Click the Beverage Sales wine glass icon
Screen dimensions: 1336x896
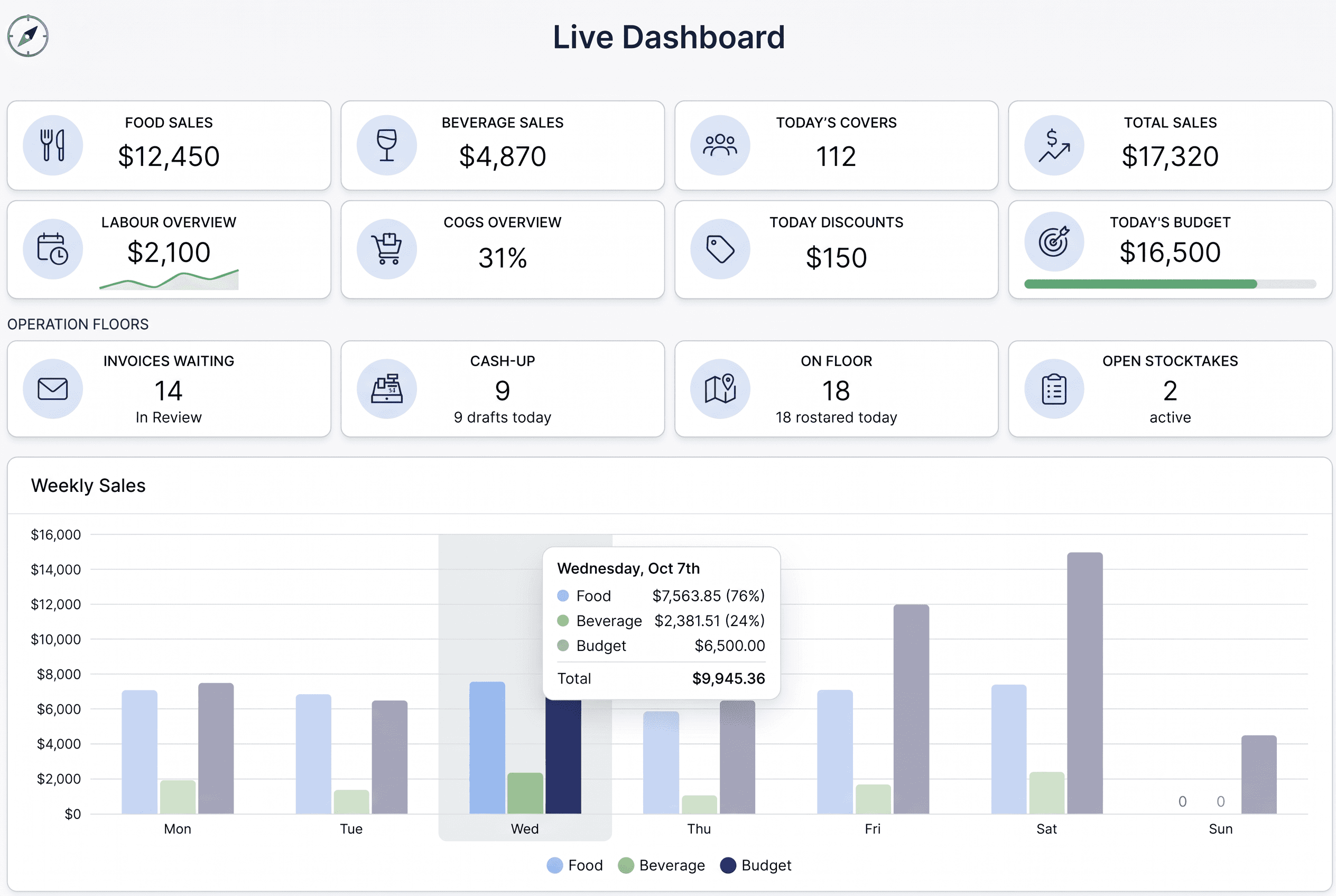pyautogui.click(x=386, y=145)
